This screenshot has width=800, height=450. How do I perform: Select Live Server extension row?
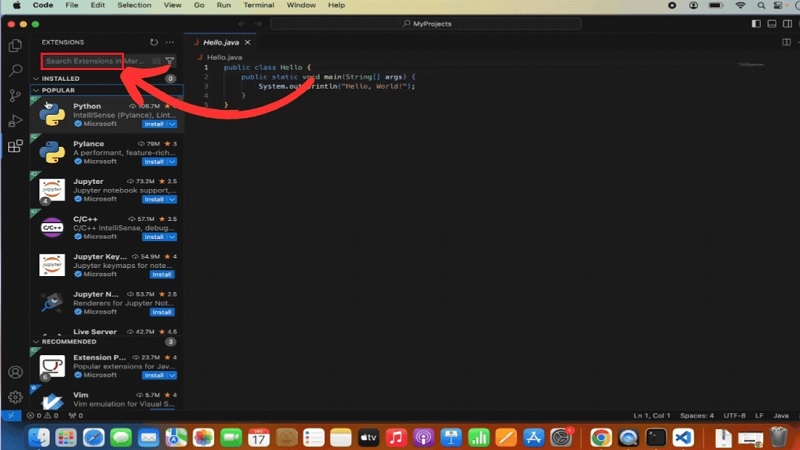point(107,332)
